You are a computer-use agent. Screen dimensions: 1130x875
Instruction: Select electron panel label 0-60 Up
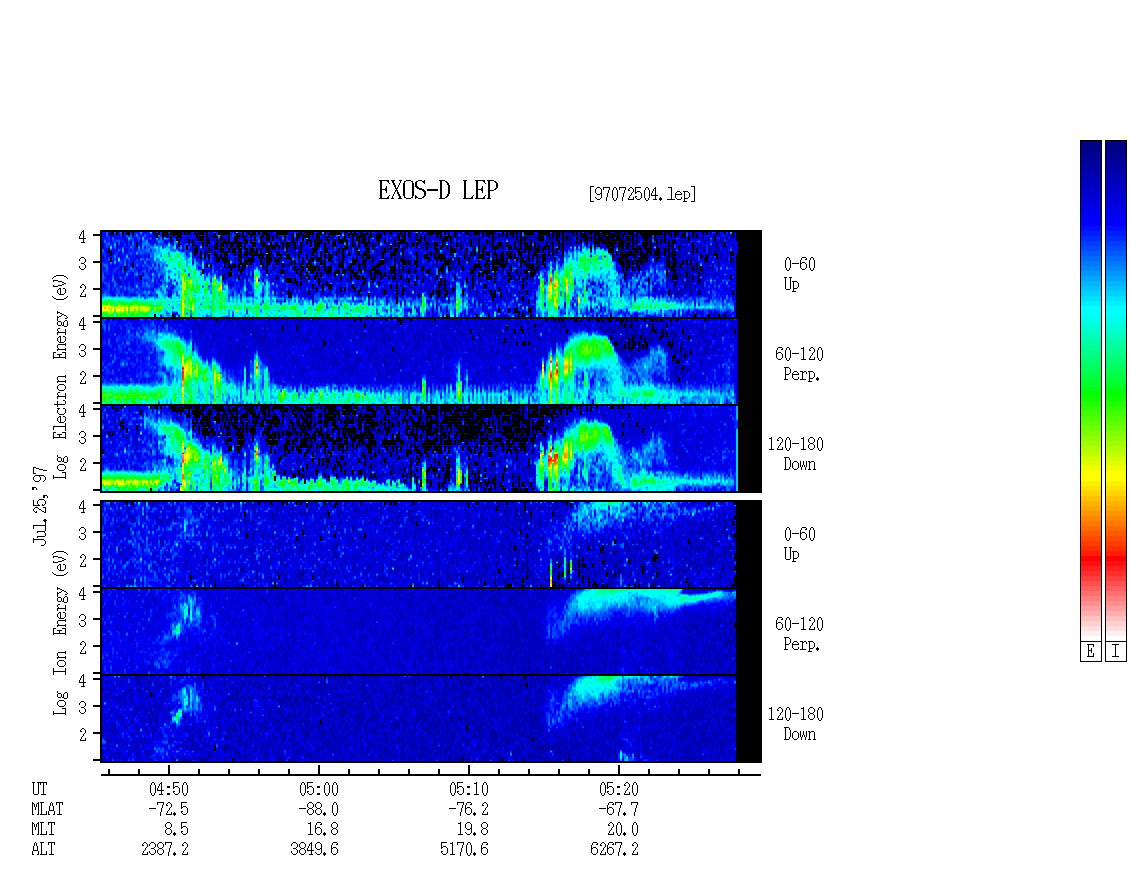[x=799, y=274]
